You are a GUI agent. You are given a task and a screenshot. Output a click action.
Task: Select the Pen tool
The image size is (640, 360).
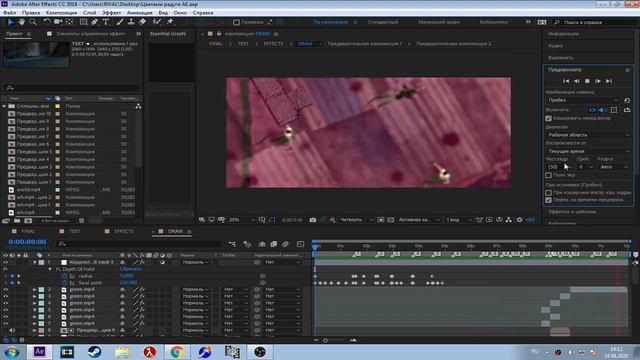click(x=95, y=22)
